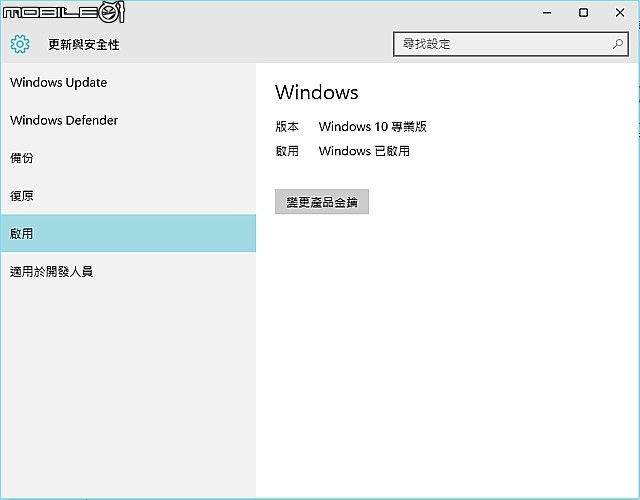Click the settings gear icon
The width and height of the screenshot is (640, 500).
[x=20, y=44]
